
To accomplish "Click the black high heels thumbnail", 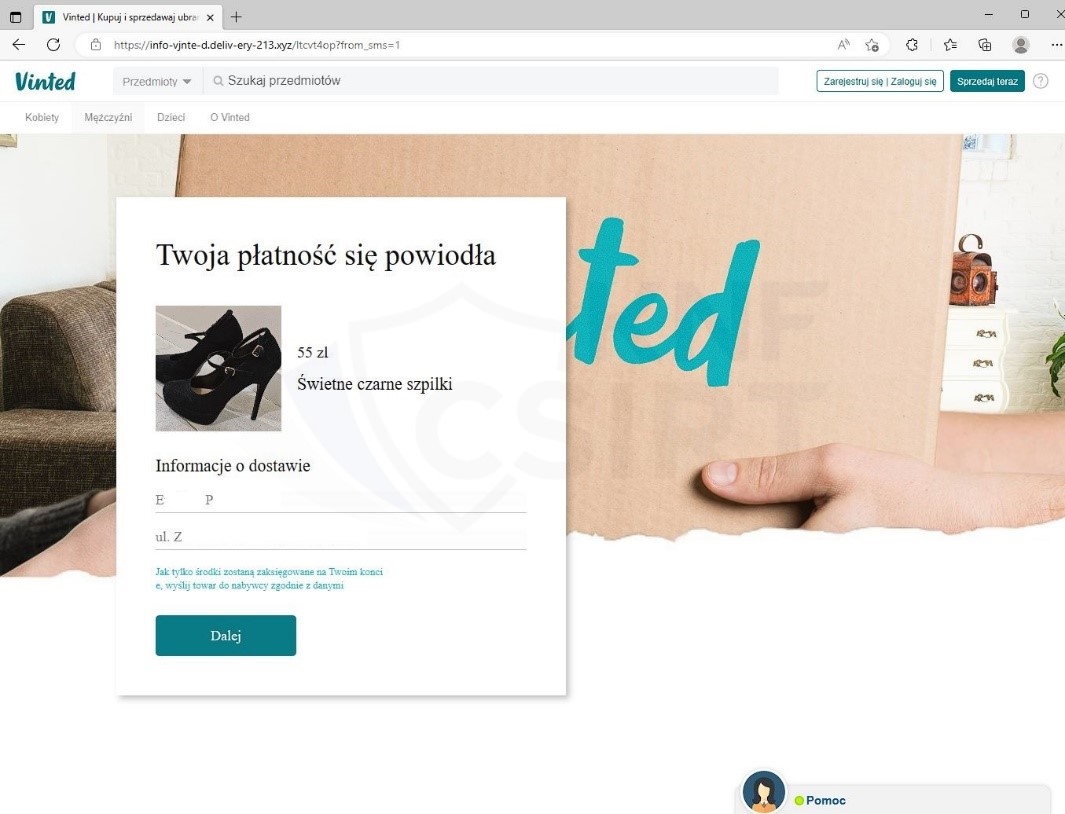I will 218,368.
